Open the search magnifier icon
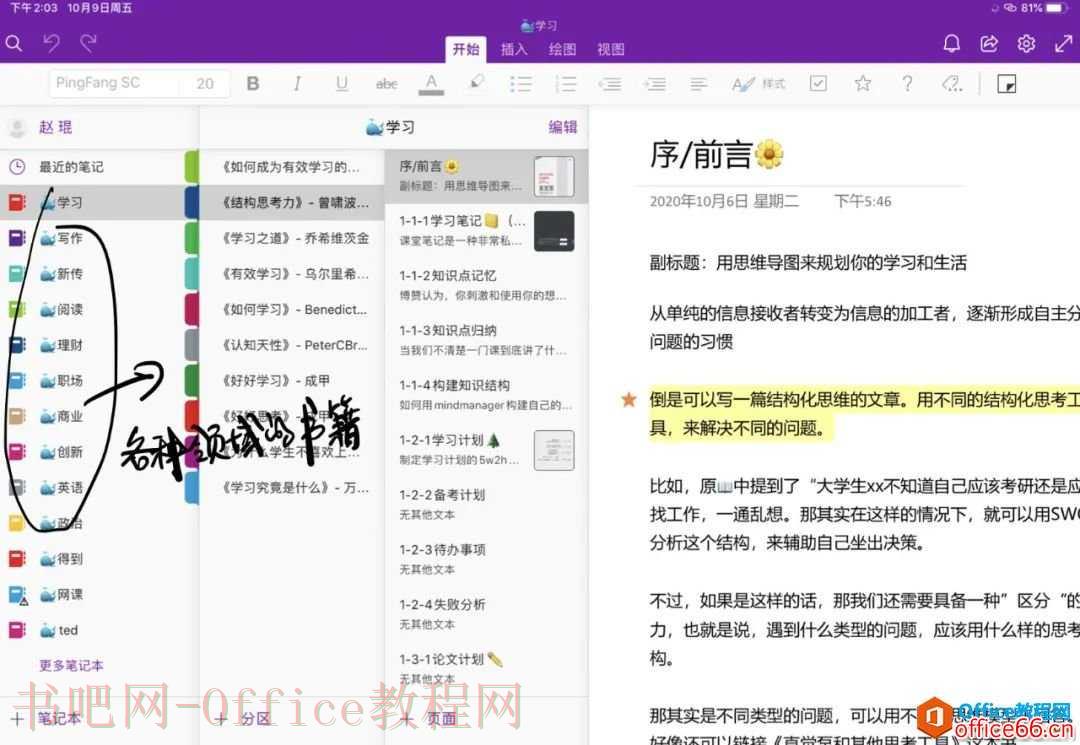 [x=14, y=44]
